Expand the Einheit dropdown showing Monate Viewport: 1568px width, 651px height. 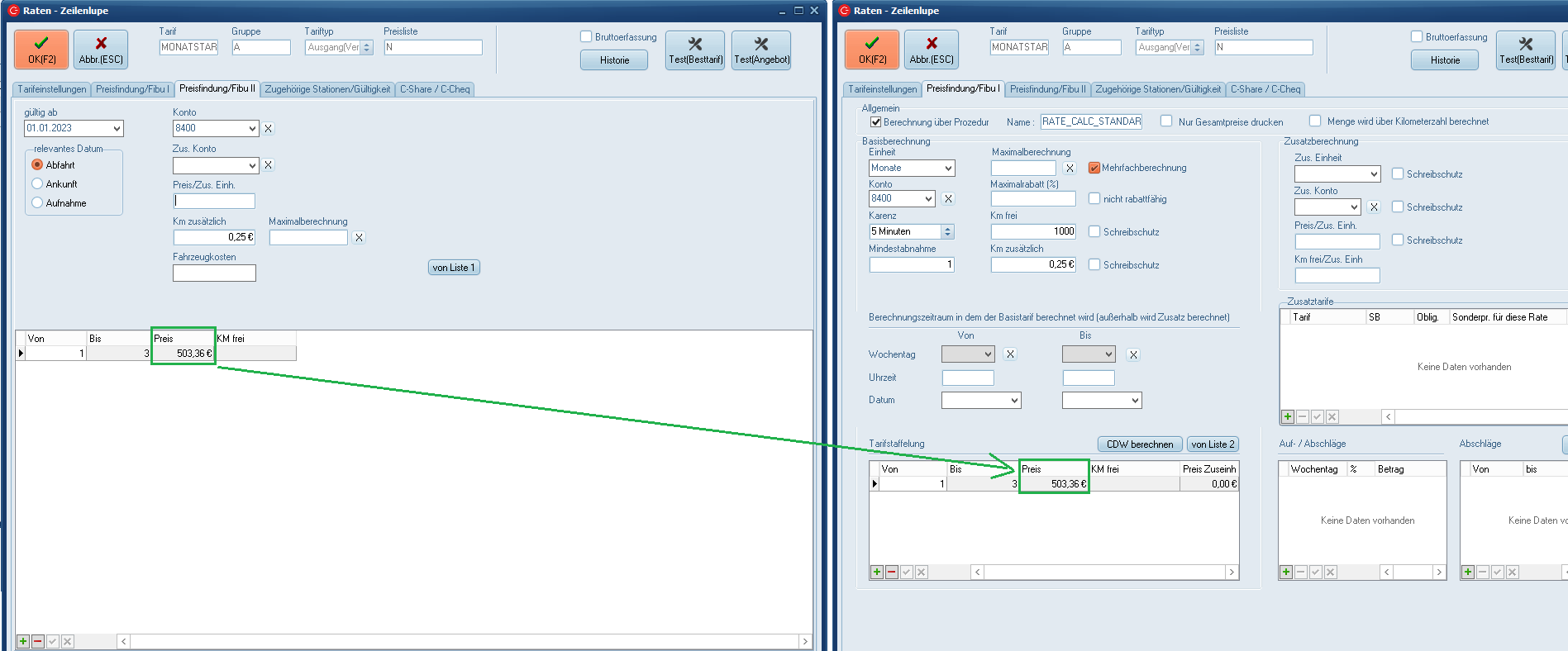(x=948, y=169)
